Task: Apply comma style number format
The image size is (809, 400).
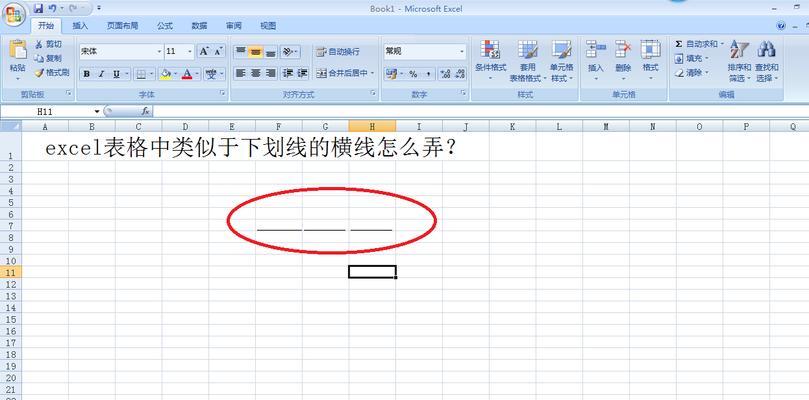Action: 428,74
